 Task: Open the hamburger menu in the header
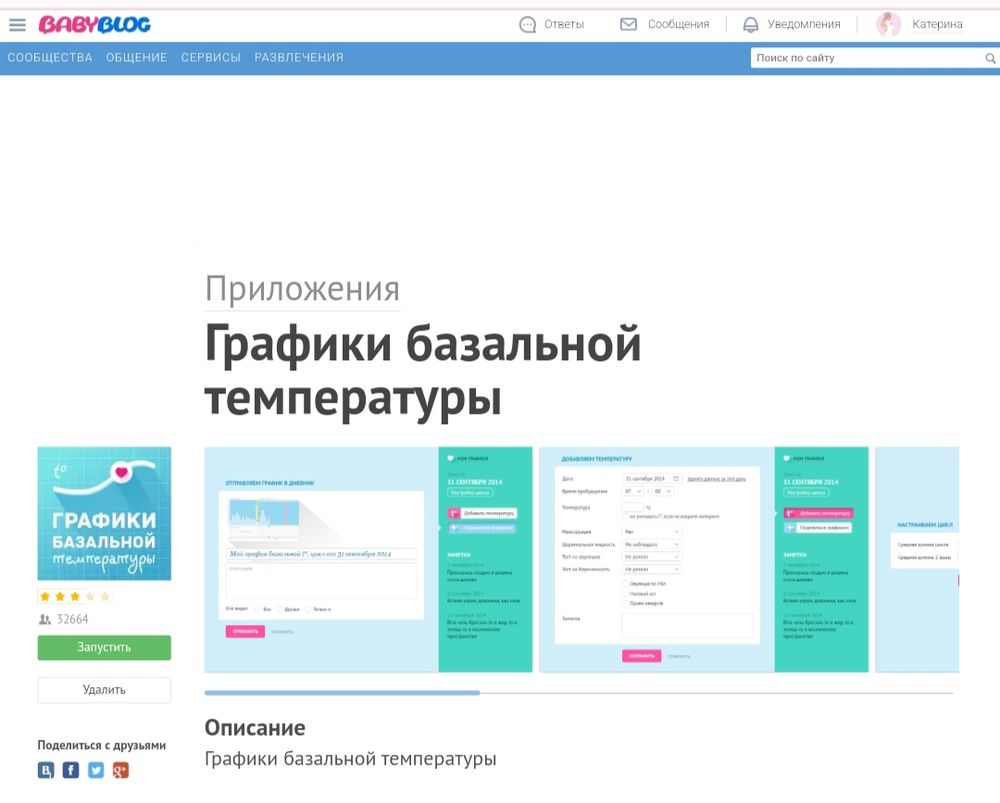coord(17,24)
